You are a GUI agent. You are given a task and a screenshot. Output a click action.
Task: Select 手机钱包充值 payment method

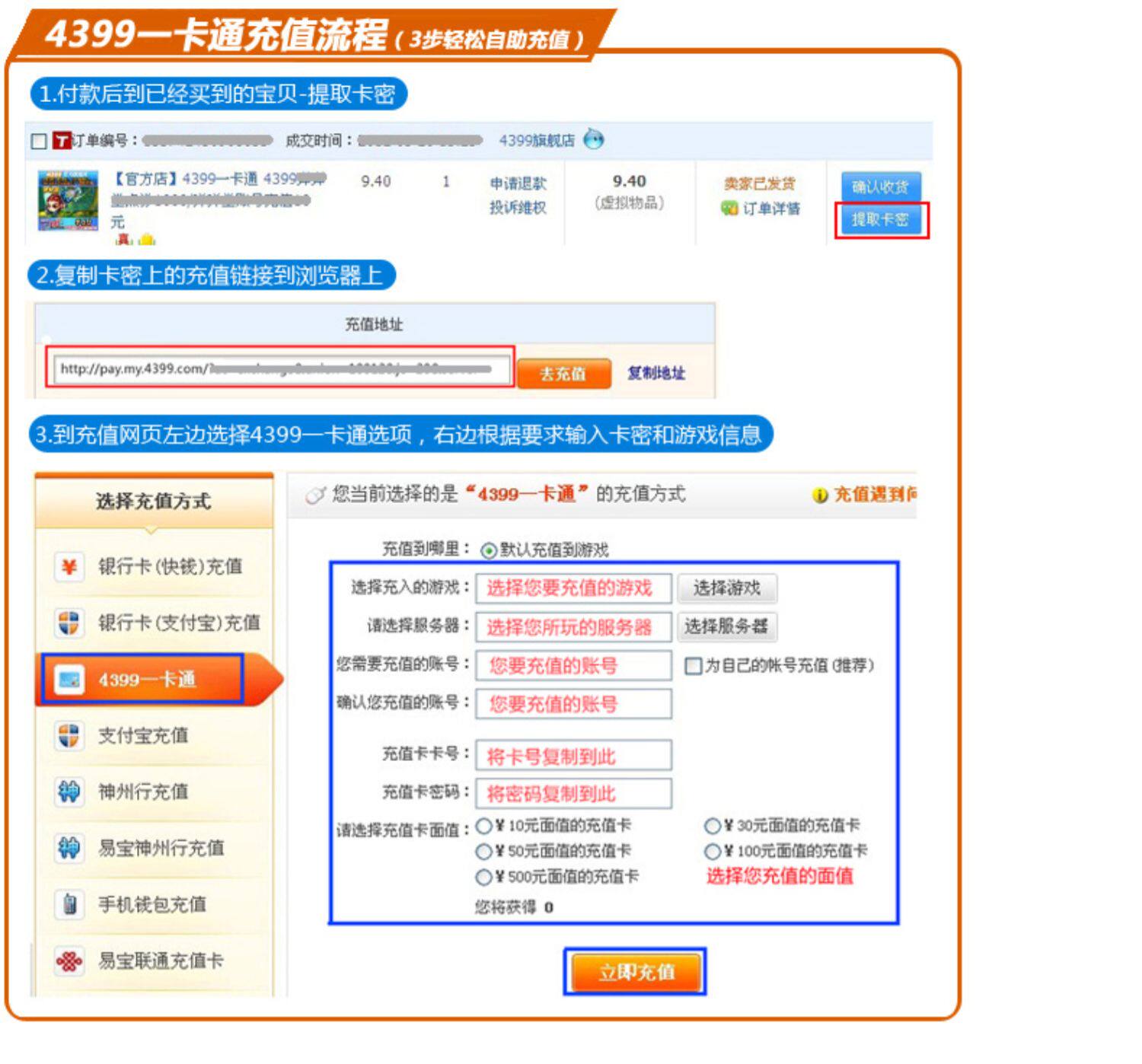pos(155,904)
